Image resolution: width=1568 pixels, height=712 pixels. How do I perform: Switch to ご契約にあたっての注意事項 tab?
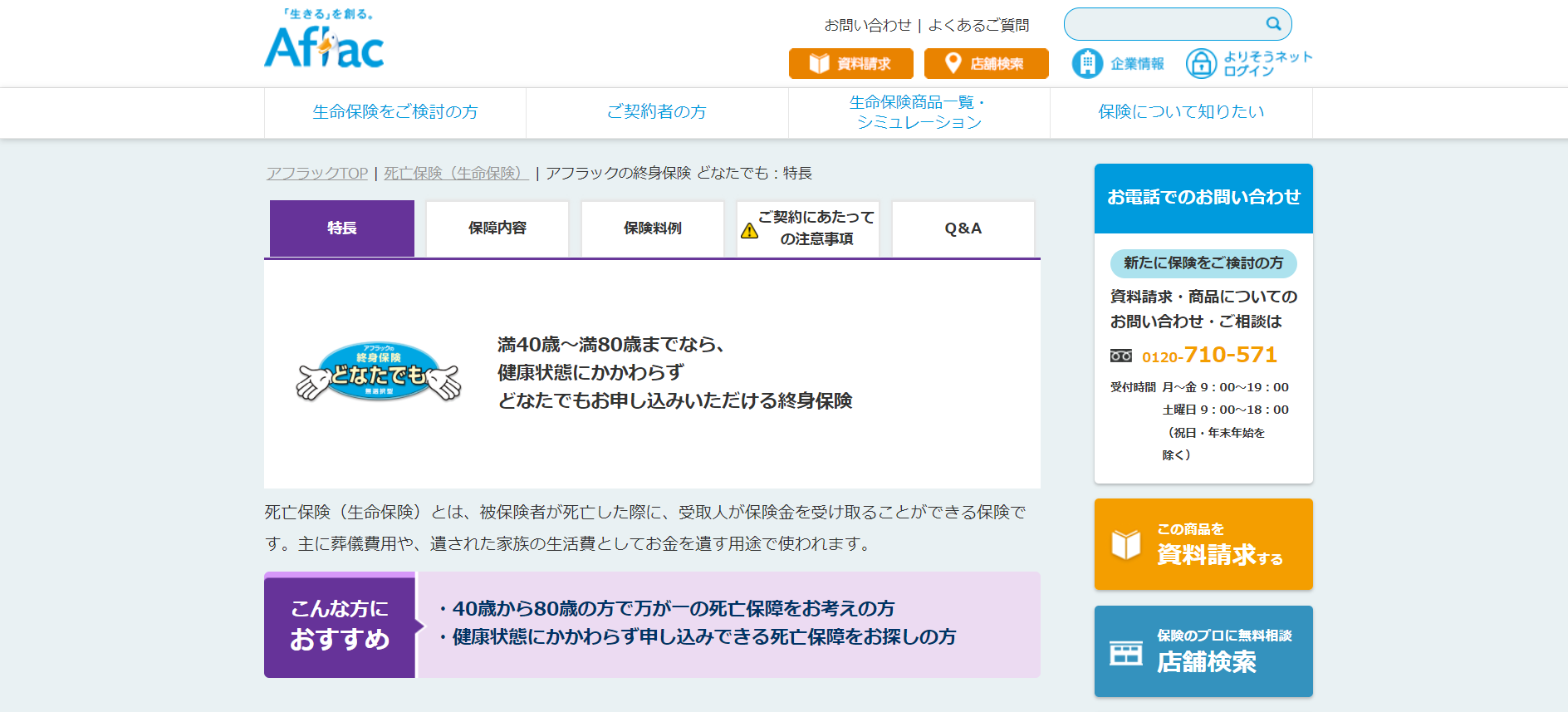808,228
